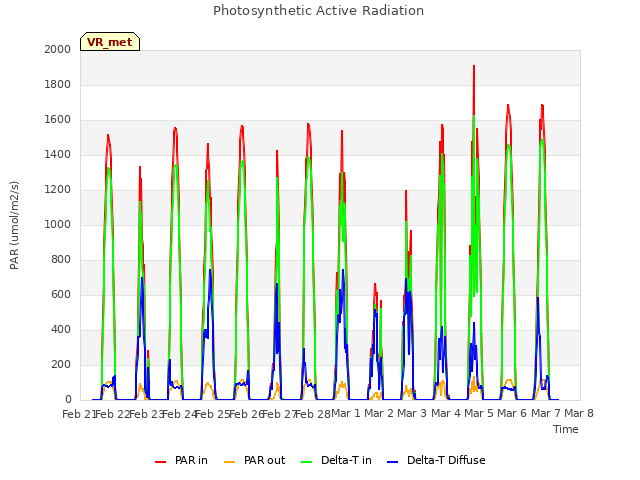
Task: Click the Feb 26 x-axis date label
Action: 246,414
